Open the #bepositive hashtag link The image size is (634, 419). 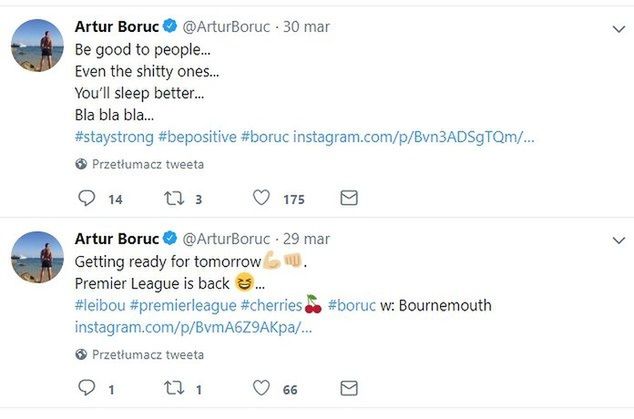196,136
